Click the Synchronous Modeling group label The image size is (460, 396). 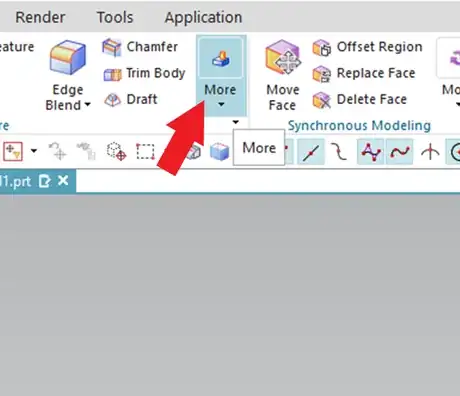click(x=359, y=126)
